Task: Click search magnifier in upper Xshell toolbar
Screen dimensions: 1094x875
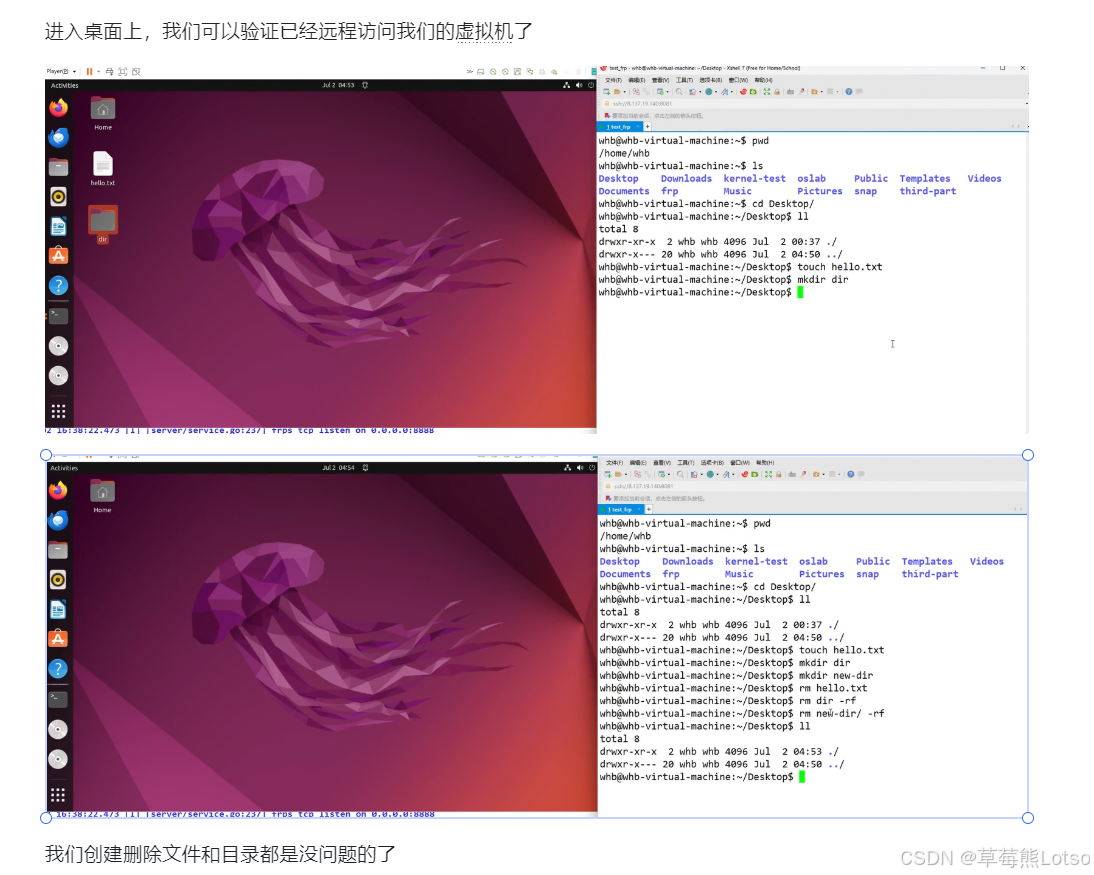Action: click(x=679, y=91)
